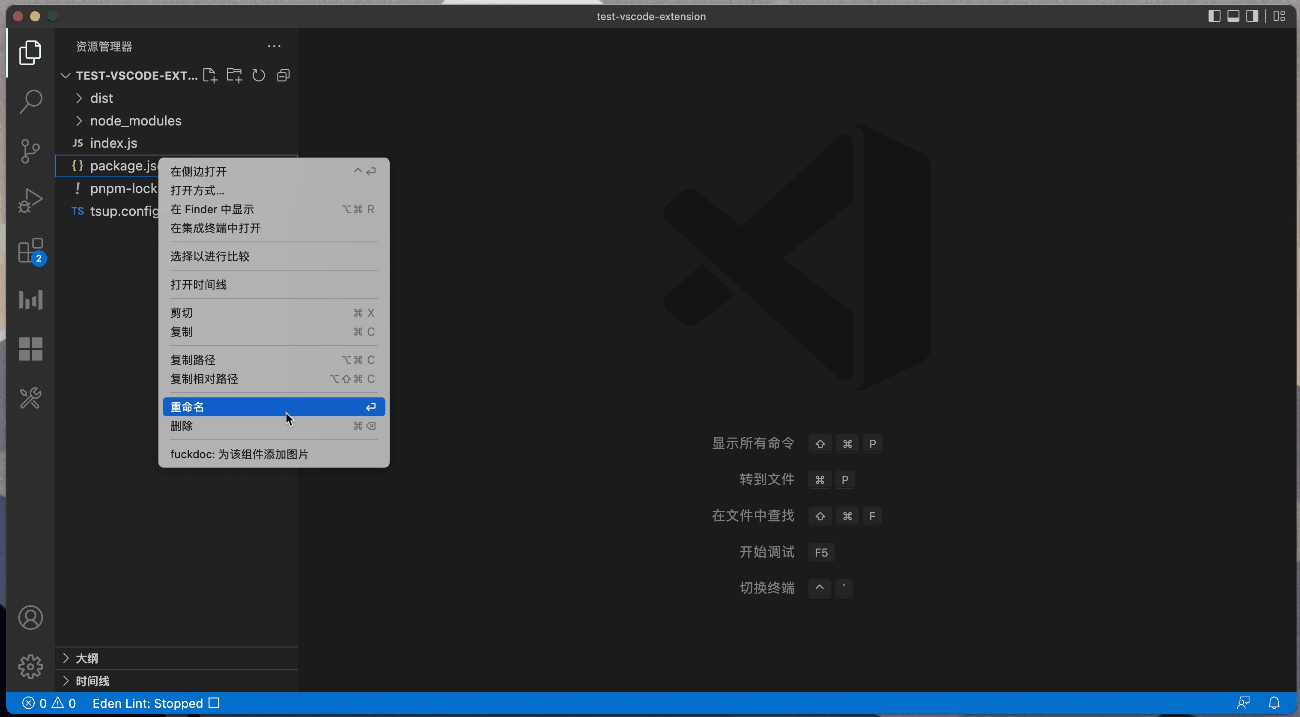Screen dimensions: 1300x717
Task: Collapse all folders in explorer
Action: click(x=283, y=75)
